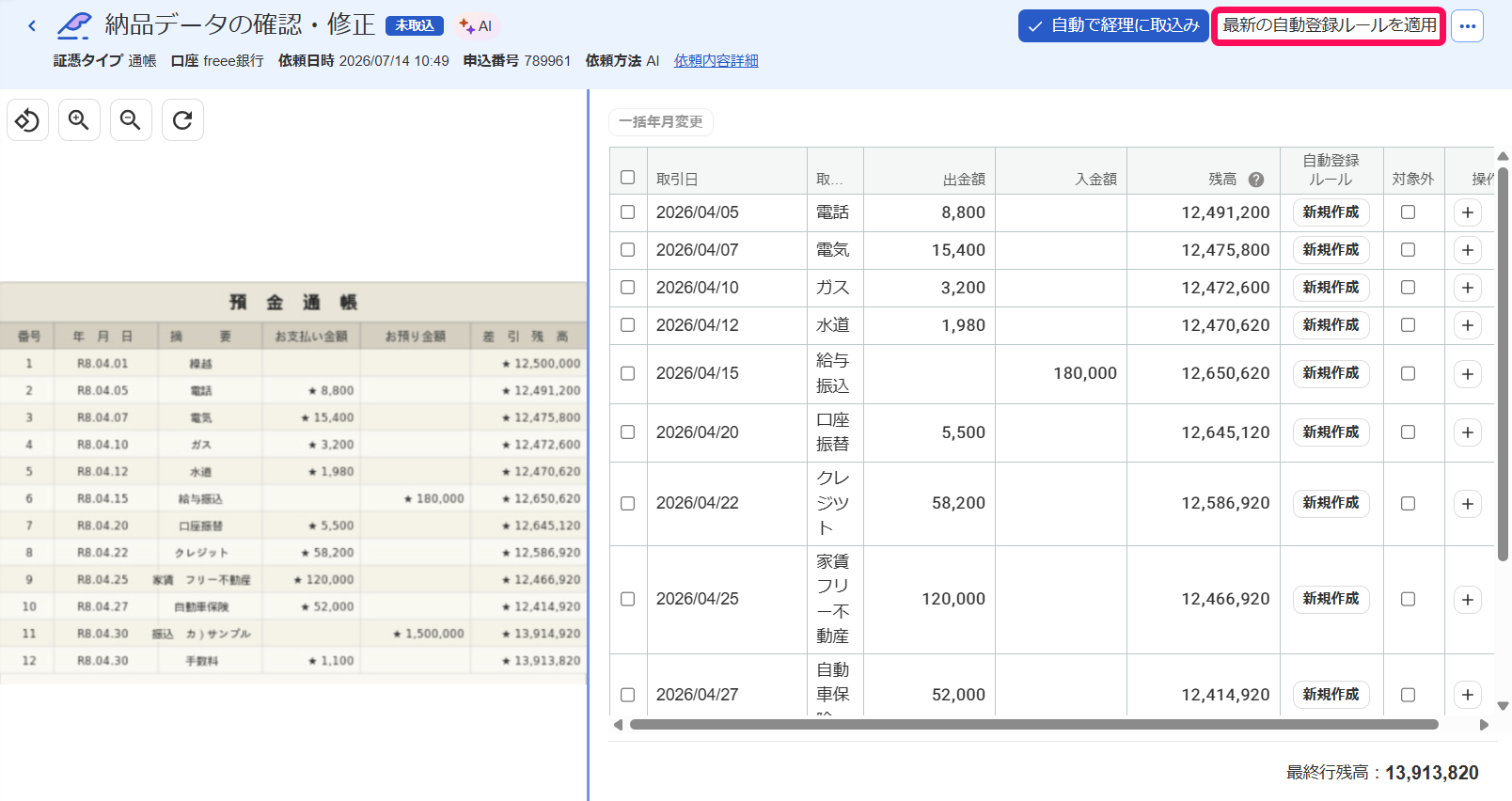Mark the 2026/04/15 row as 対象外
This screenshot has width=1512, height=801.
1408,373
